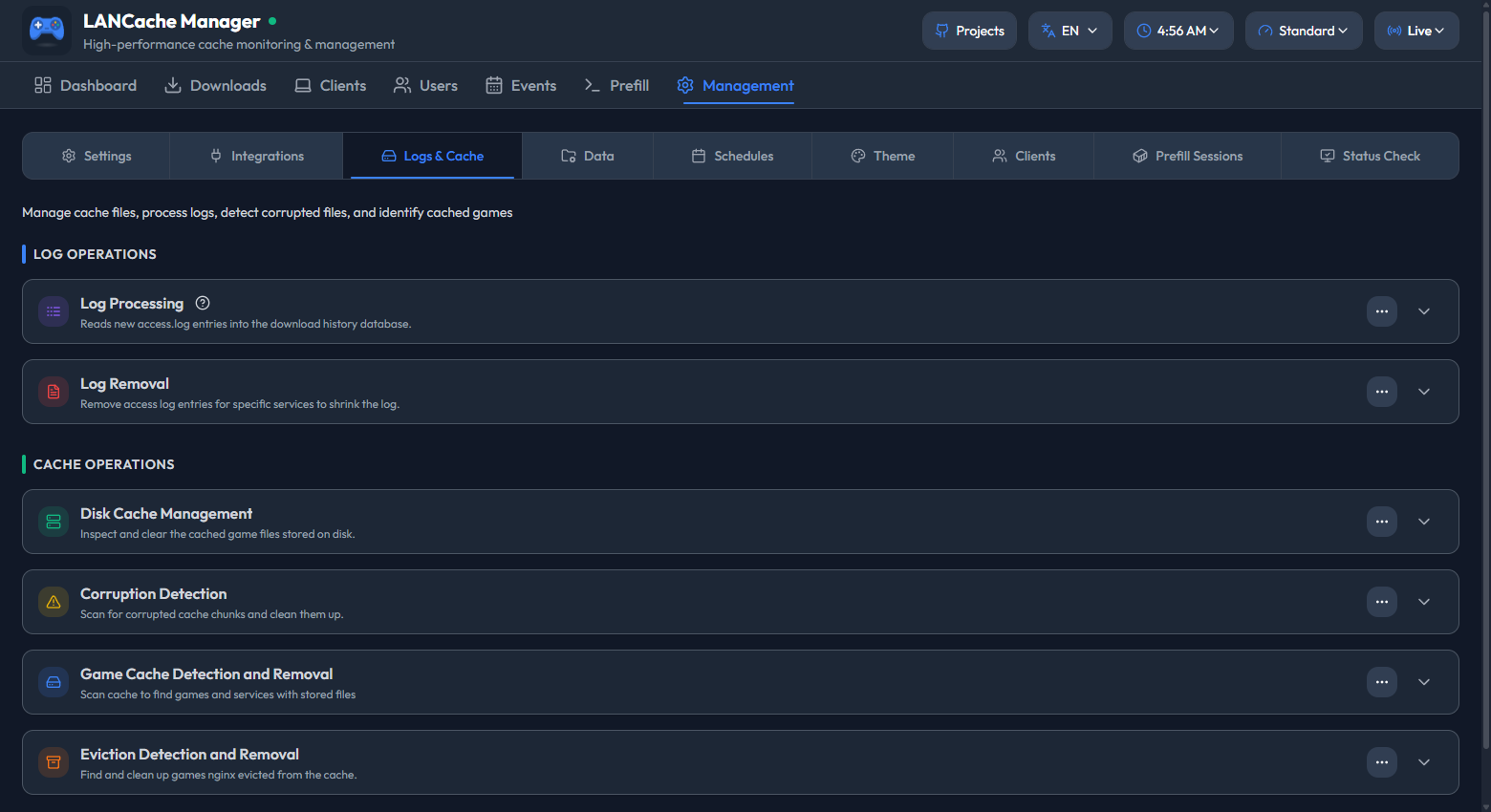Click the help icon beside Log Processing

click(203, 303)
